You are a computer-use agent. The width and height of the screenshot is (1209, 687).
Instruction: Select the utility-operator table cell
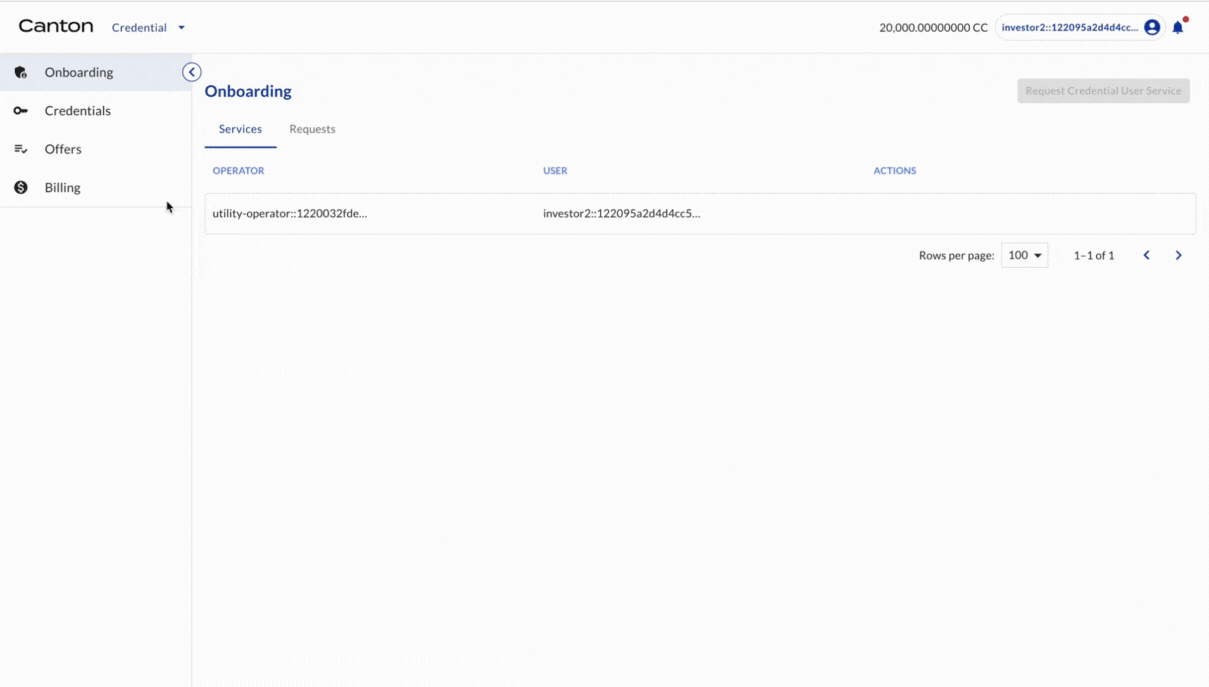pos(290,214)
